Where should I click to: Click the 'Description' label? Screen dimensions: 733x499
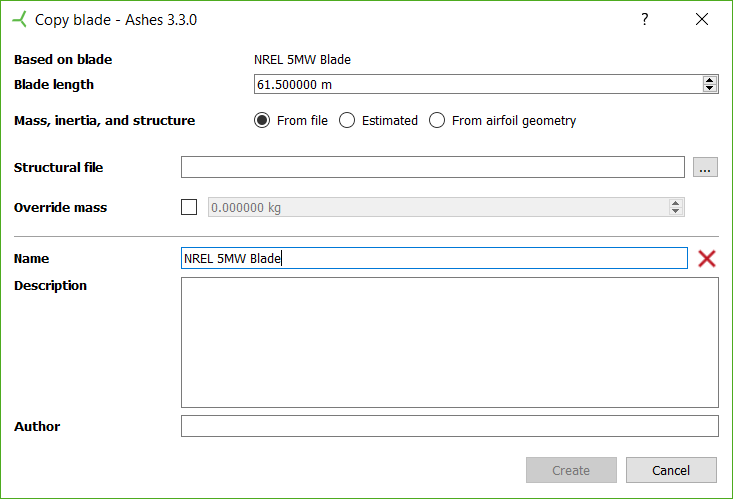point(50,285)
